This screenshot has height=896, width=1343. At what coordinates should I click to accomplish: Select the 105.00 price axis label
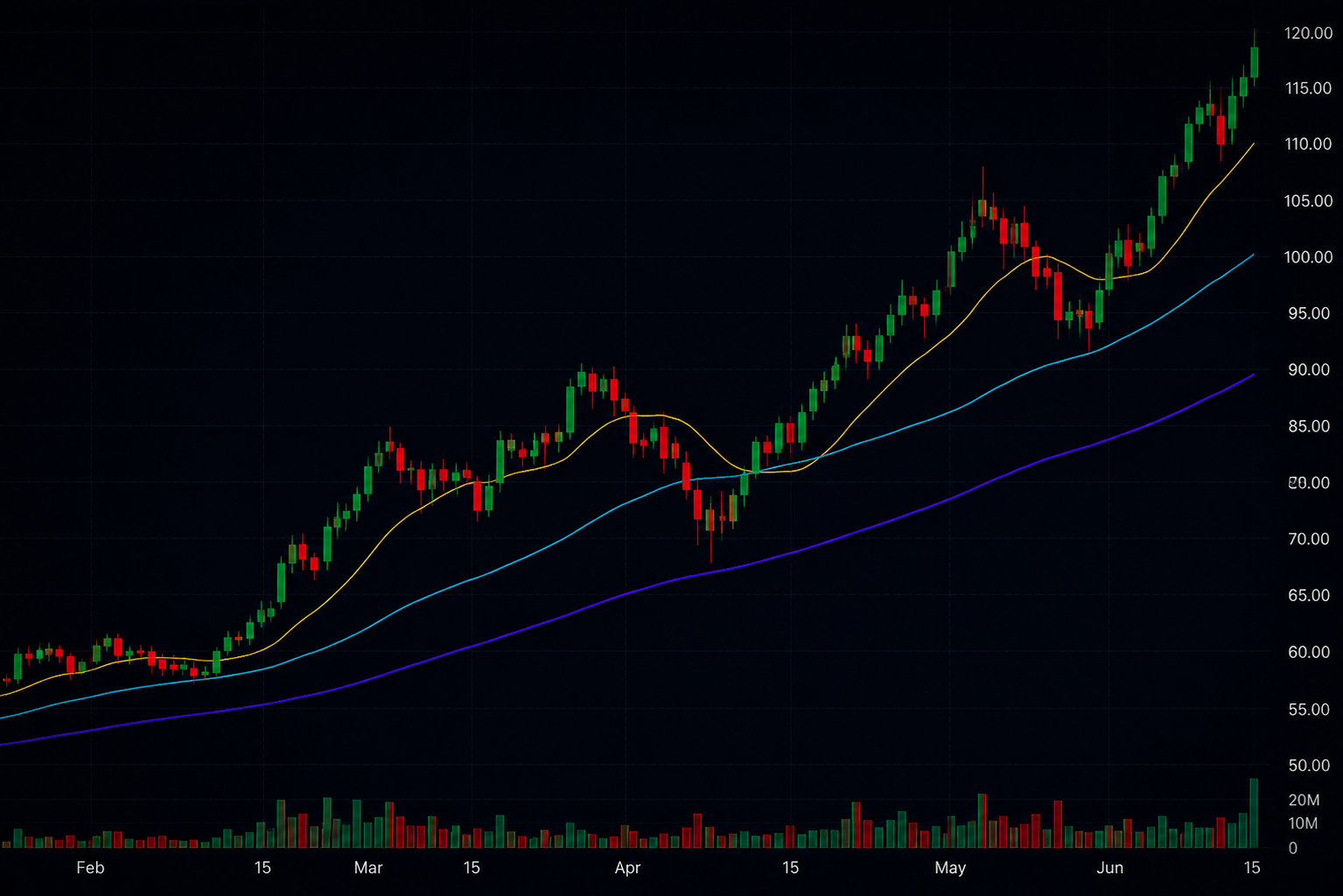1308,201
